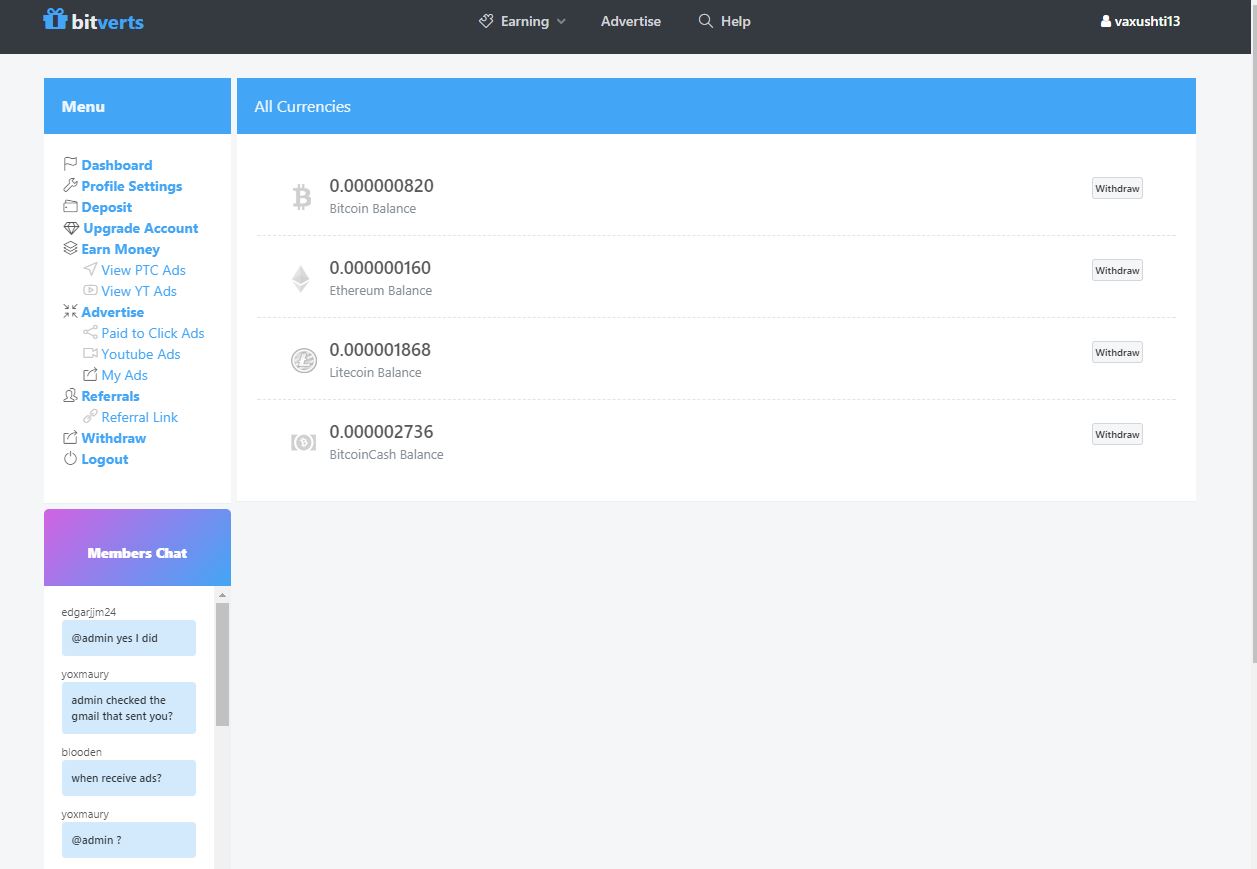Viewport: 1257px width, 869px height.
Task: Select Upgrade Account link
Action: pos(141,228)
